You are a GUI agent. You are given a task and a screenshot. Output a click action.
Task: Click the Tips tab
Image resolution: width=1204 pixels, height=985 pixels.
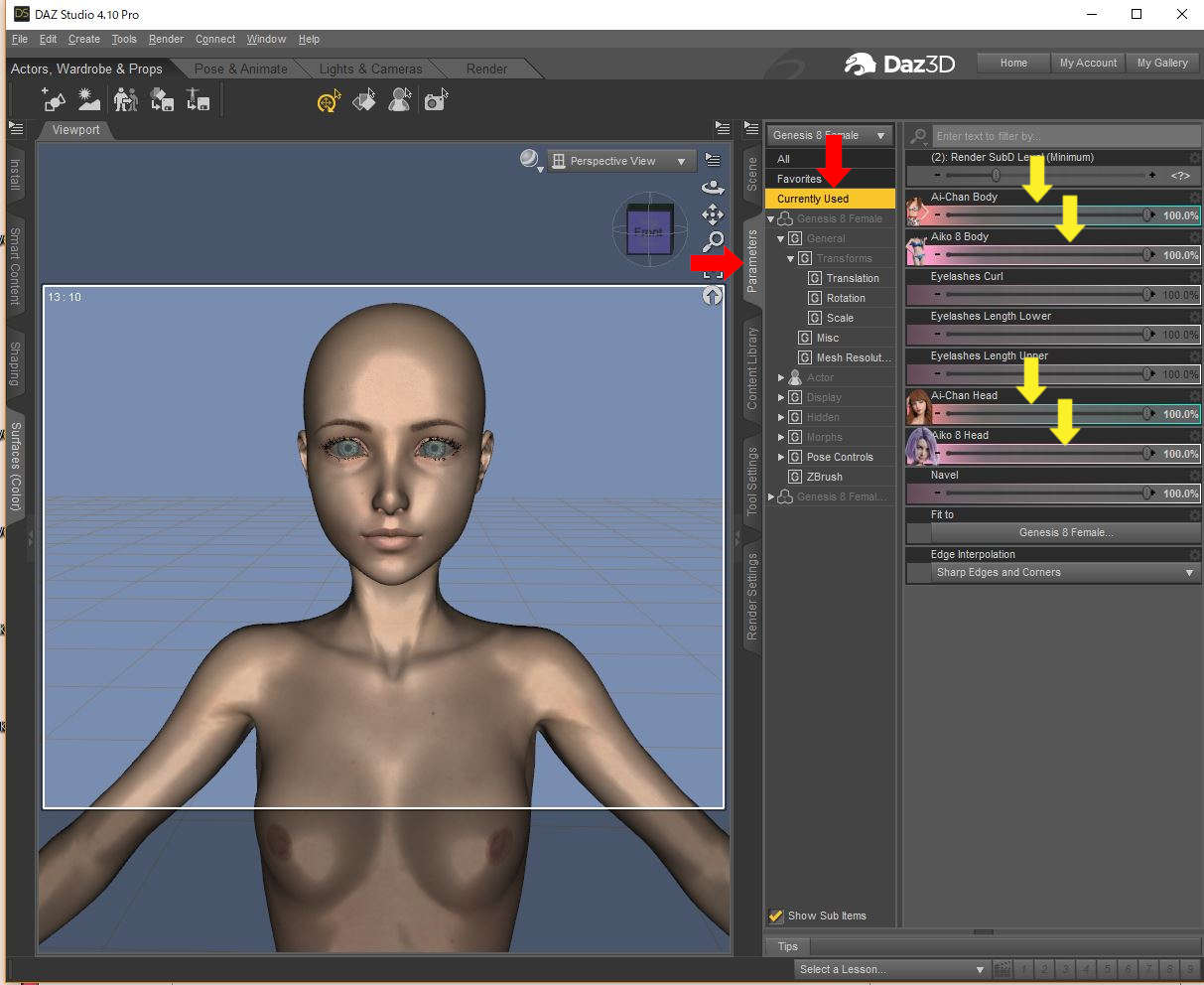pyautogui.click(x=787, y=946)
